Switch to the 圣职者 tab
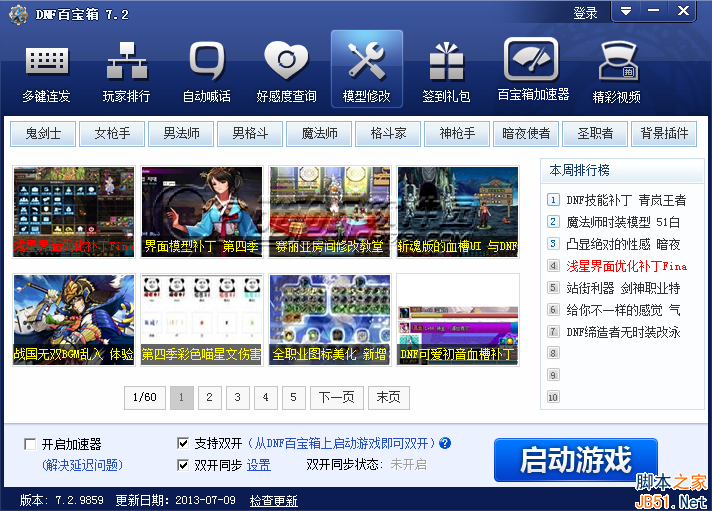Viewport: 712px width, 511px height. coord(595,134)
